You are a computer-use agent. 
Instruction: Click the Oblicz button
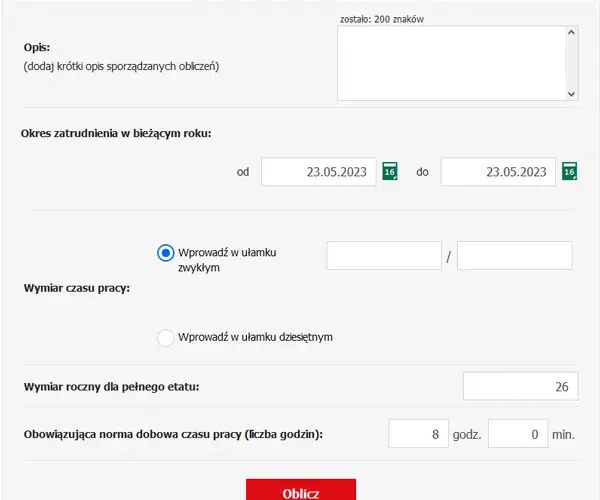(x=301, y=490)
